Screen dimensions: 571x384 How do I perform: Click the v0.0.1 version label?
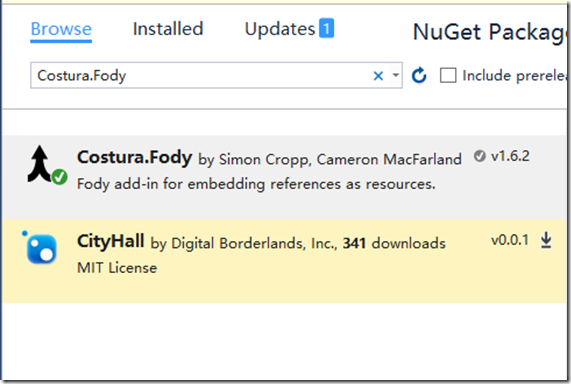coord(510,240)
